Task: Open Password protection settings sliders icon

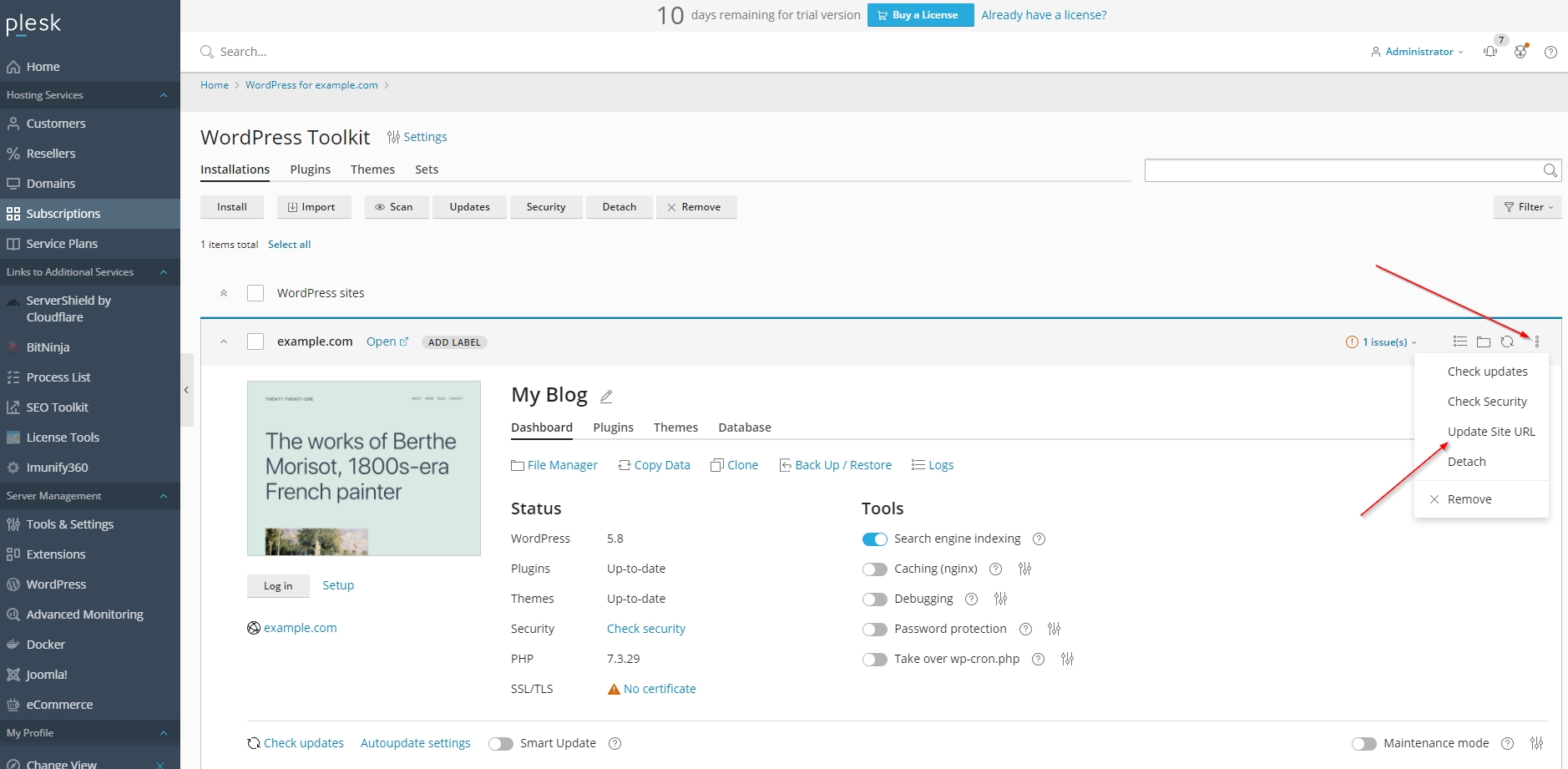Action: (x=1055, y=629)
